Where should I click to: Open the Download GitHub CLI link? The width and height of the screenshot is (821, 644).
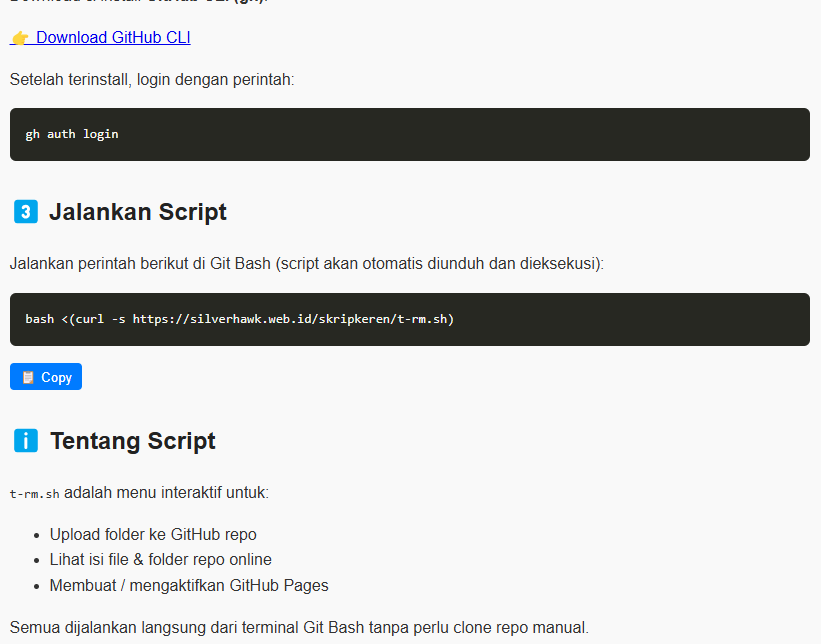coord(112,38)
